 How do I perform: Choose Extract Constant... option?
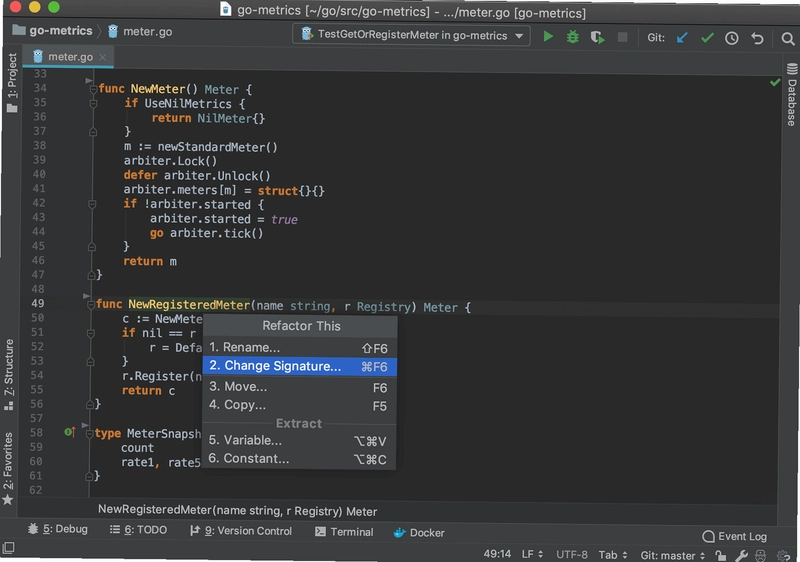click(x=299, y=459)
